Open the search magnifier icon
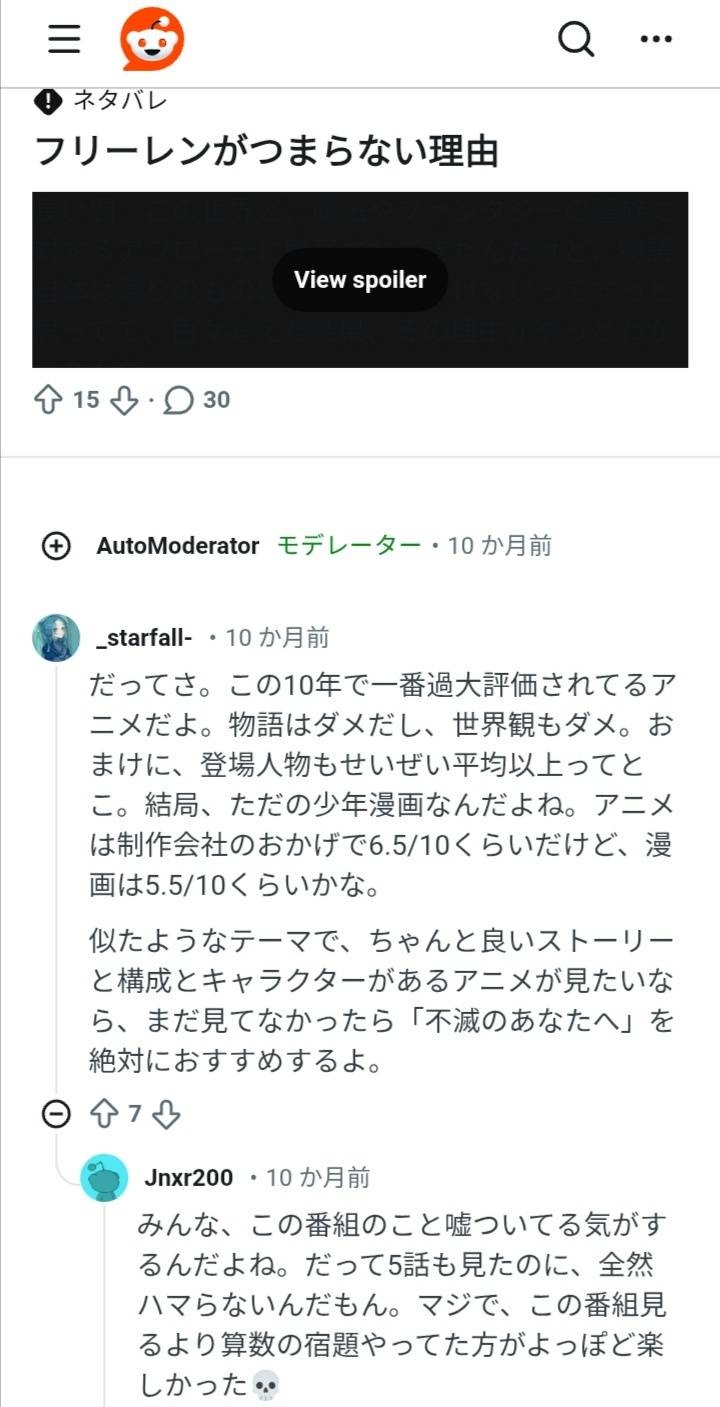Viewport: 720px width, 1407px height. click(x=575, y=39)
